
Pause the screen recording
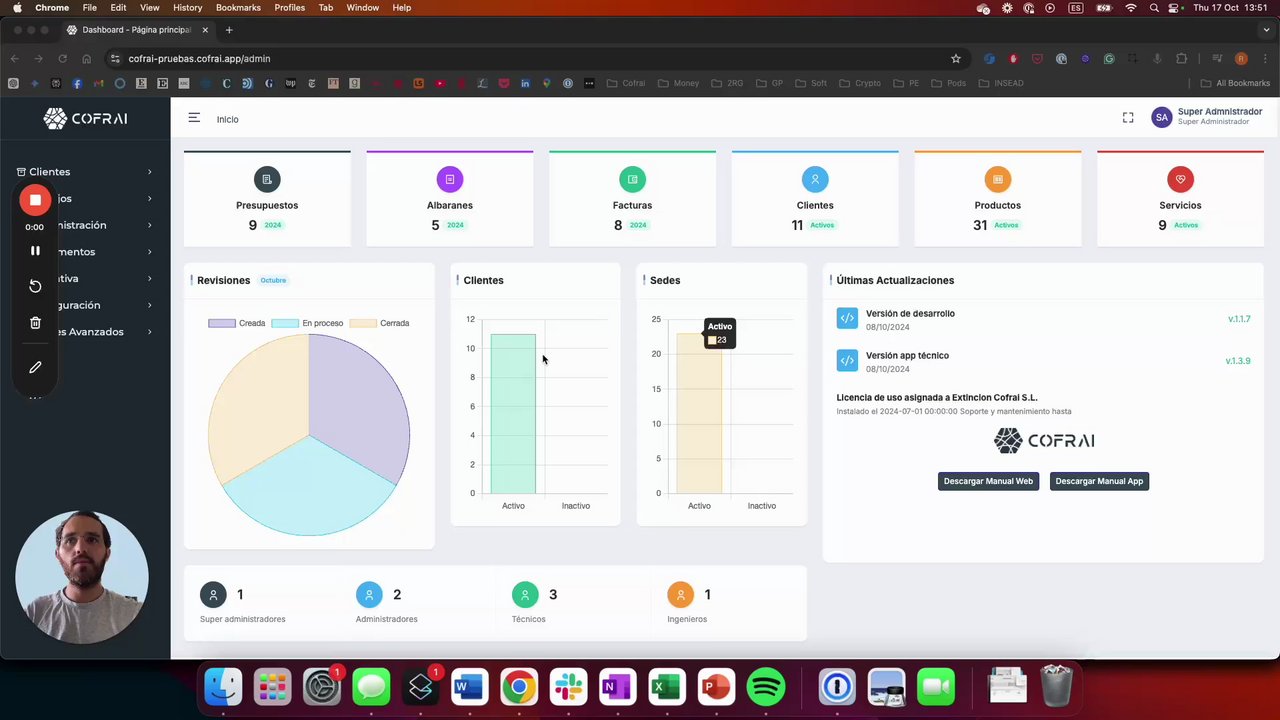point(35,251)
